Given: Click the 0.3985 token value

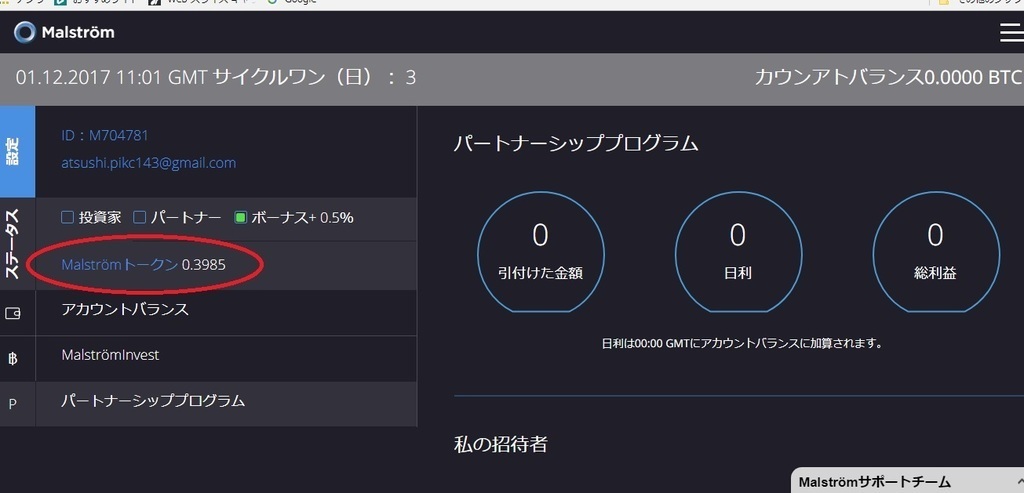Looking at the screenshot, I should pyautogui.click(x=204, y=264).
